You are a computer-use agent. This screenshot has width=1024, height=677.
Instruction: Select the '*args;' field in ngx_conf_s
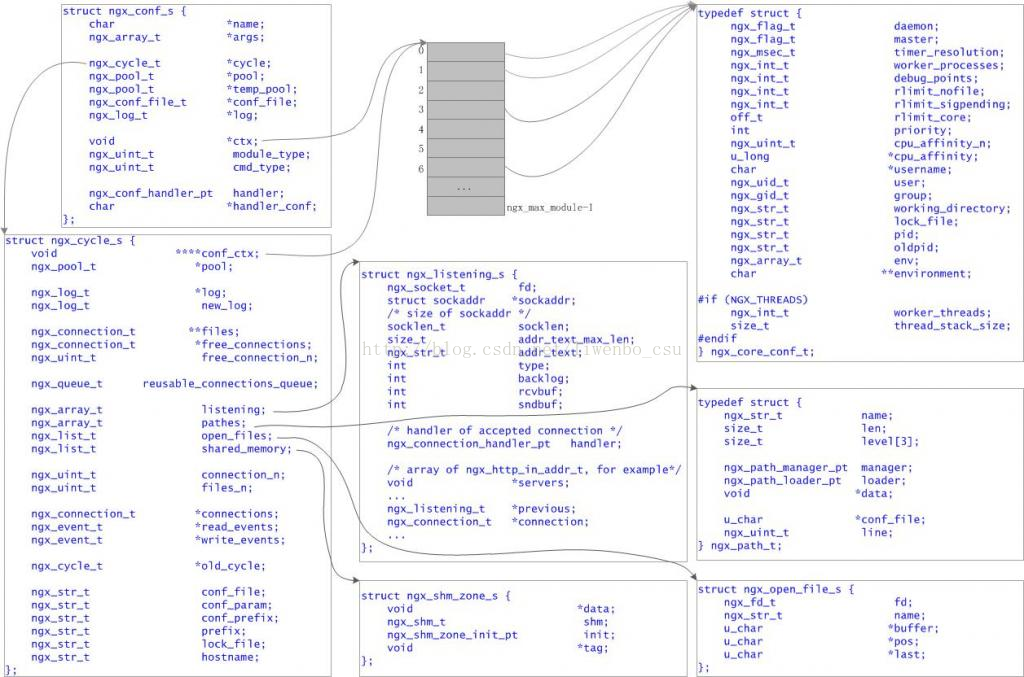[246, 37]
